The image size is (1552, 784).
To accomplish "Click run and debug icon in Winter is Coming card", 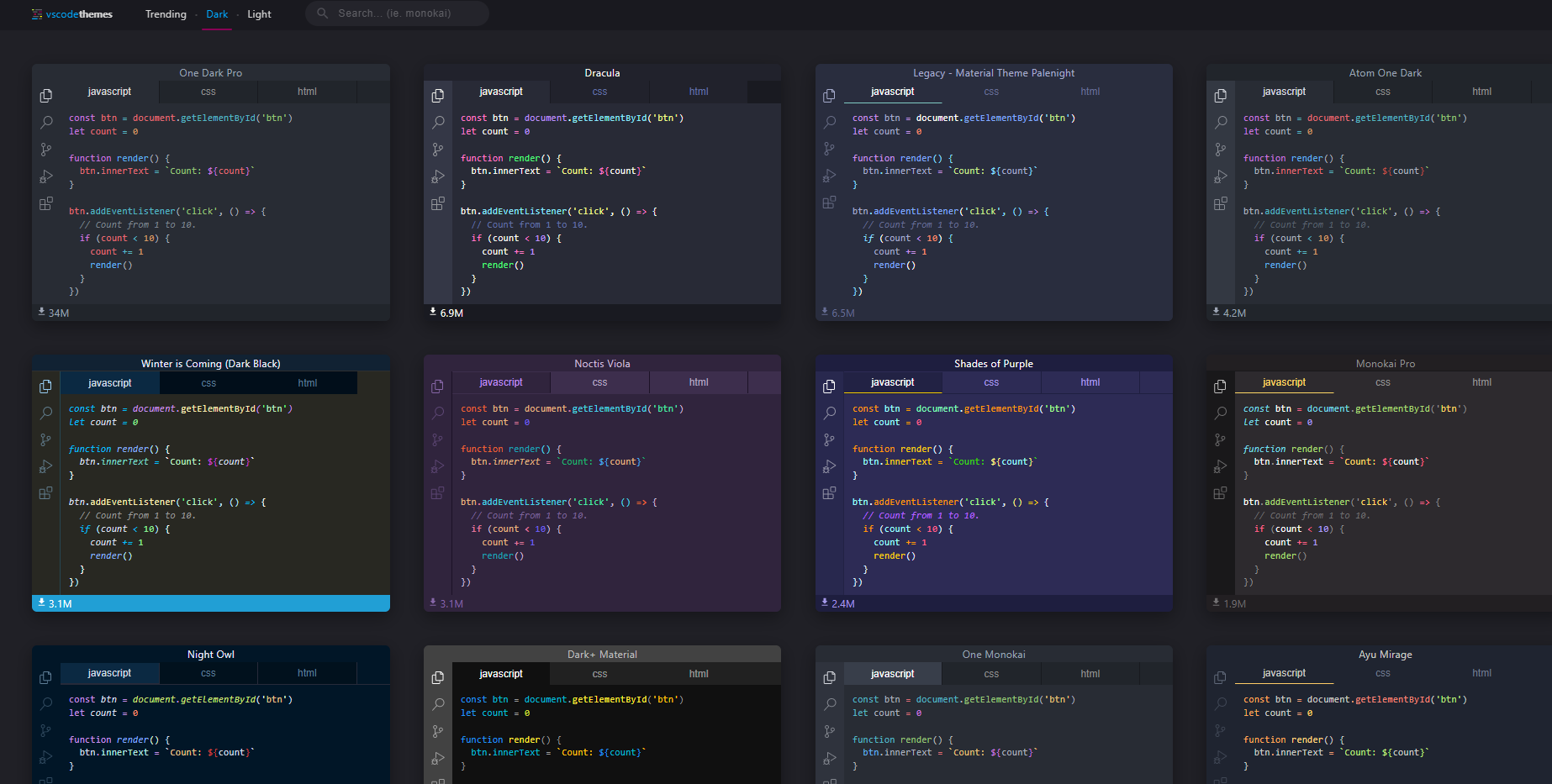I will (x=46, y=467).
